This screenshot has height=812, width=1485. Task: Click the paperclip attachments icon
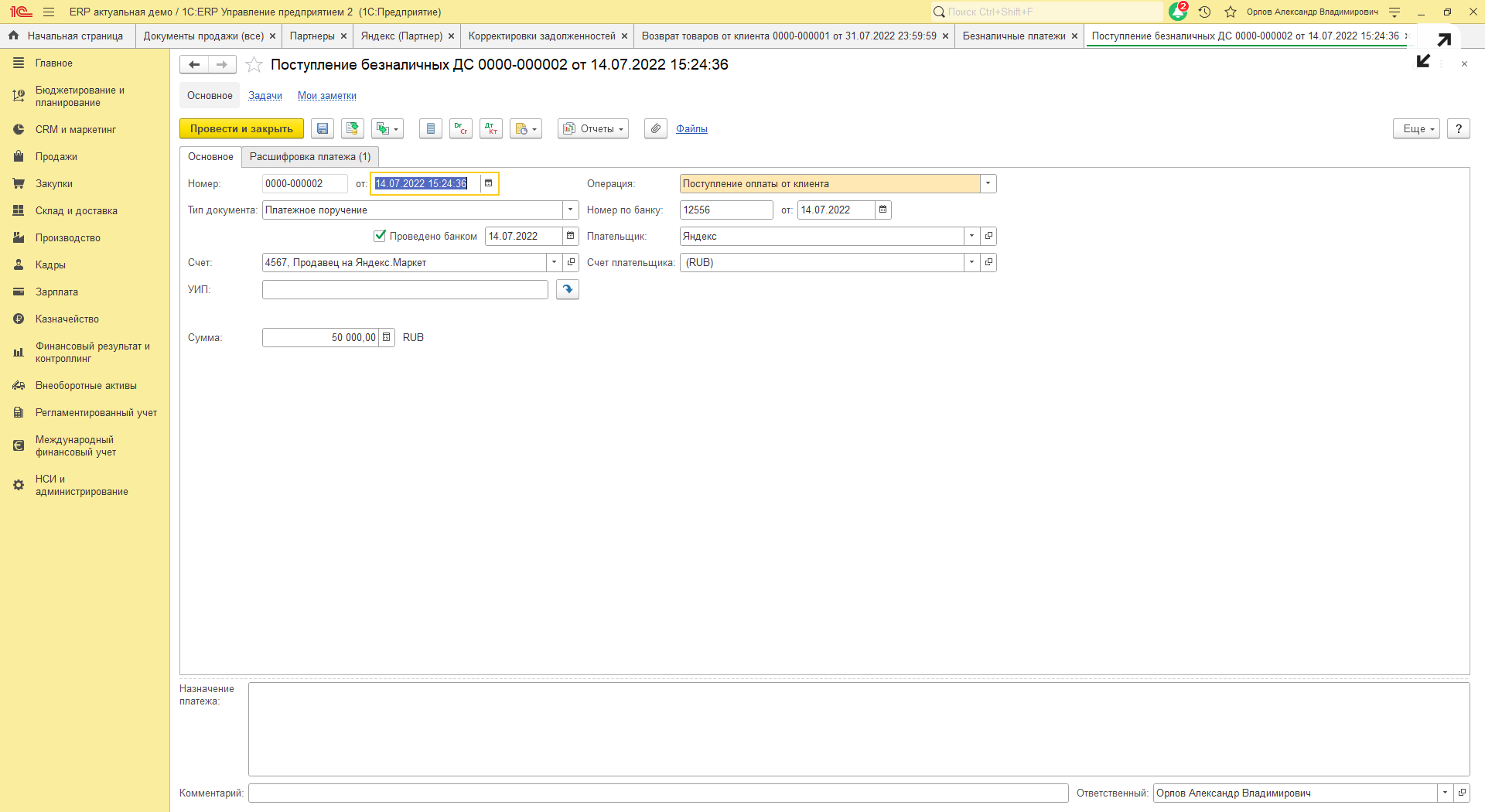pyautogui.click(x=656, y=129)
